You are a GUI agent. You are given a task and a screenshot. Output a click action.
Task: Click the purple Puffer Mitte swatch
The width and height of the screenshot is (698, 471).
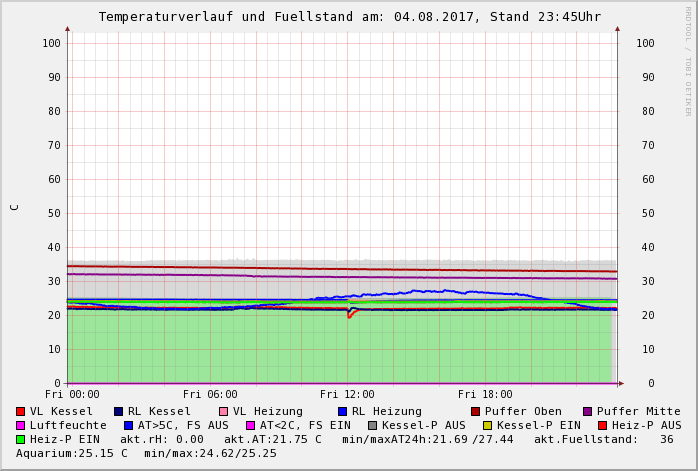(587, 411)
